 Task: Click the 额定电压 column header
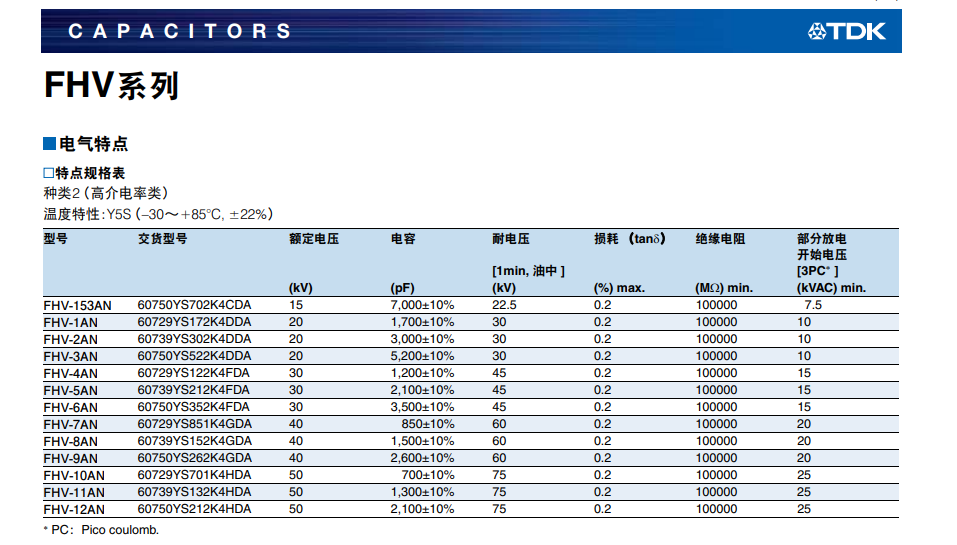click(313, 239)
